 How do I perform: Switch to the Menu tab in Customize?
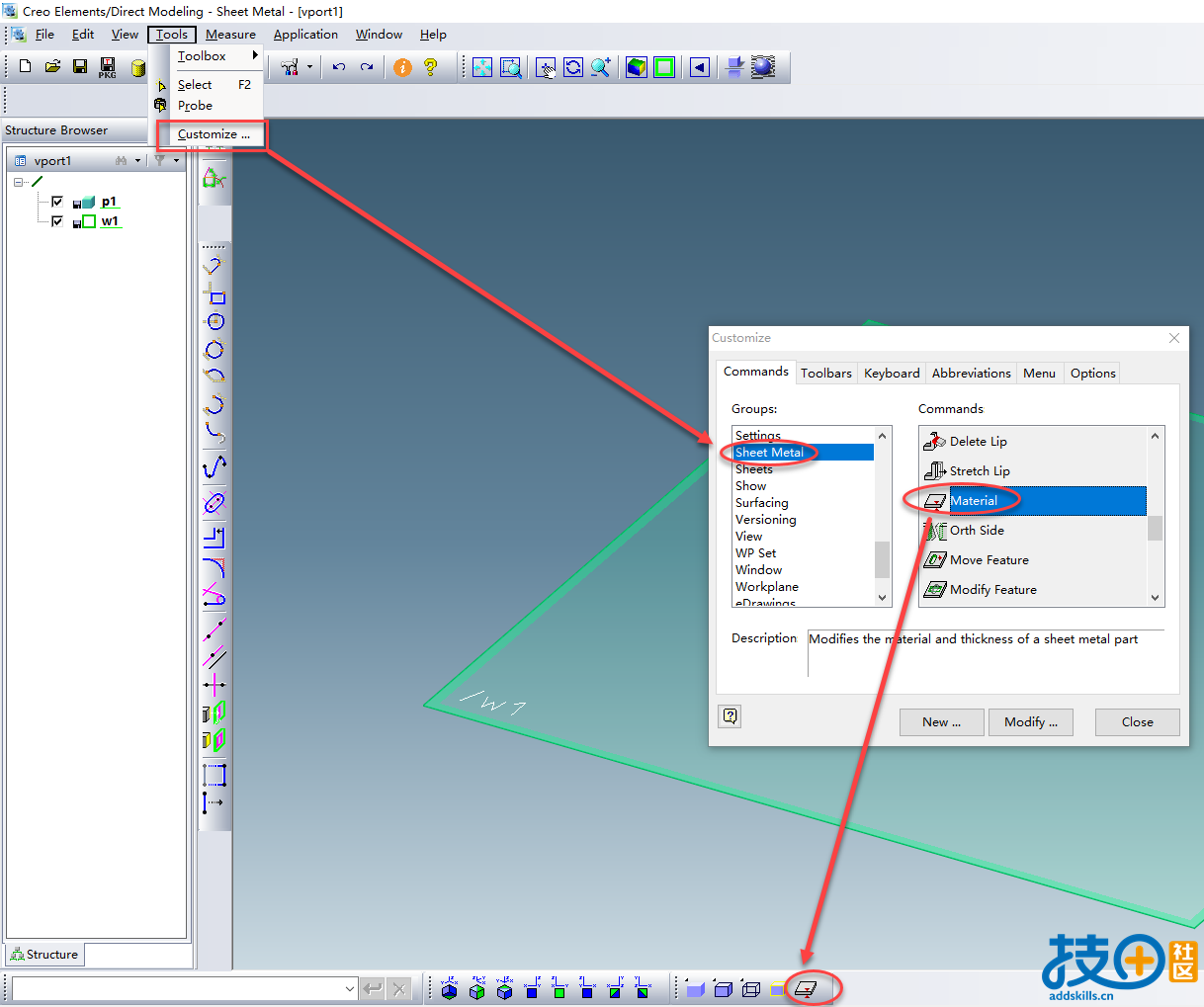[1039, 373]
